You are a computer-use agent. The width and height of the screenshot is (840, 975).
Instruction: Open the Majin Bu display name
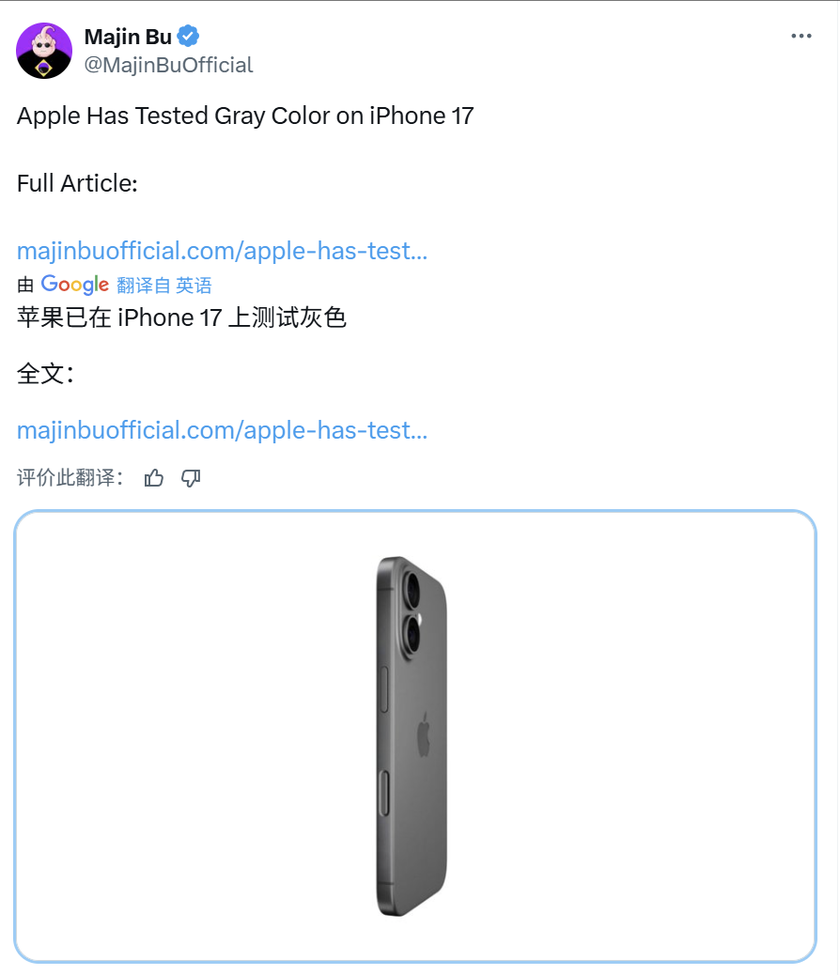(x=127, y=37)
